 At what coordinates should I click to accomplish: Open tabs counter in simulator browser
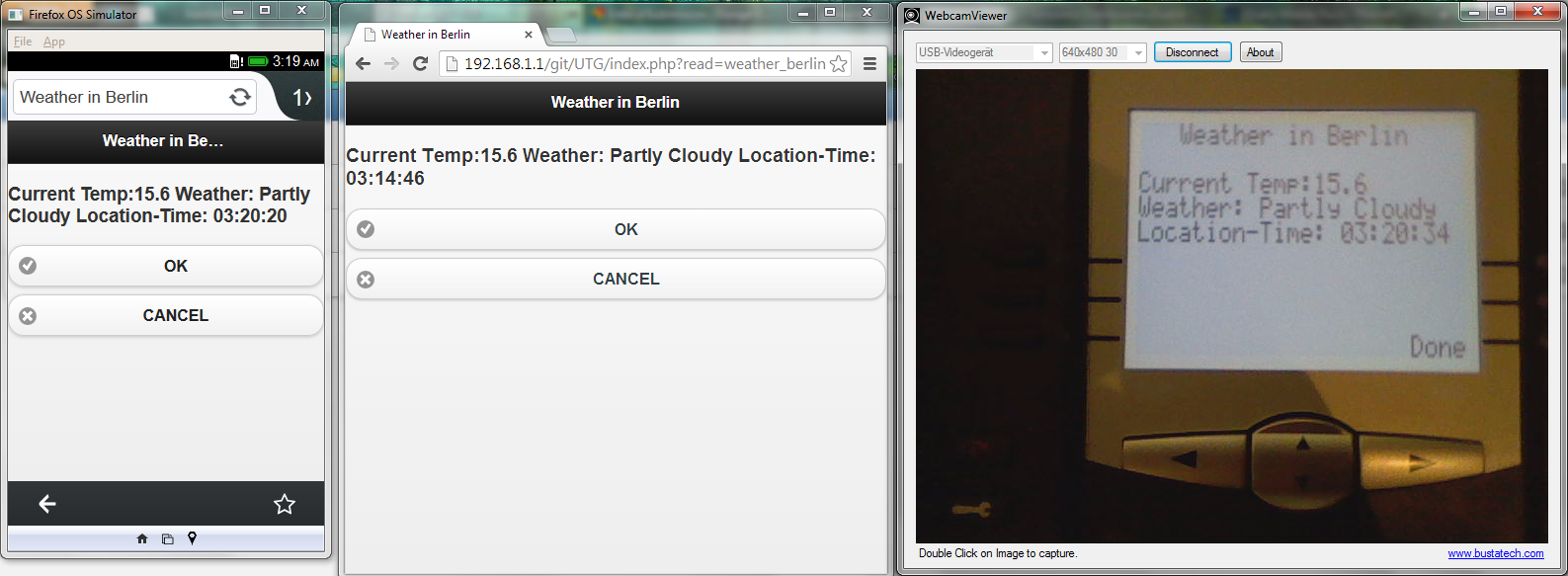point(302,98)
